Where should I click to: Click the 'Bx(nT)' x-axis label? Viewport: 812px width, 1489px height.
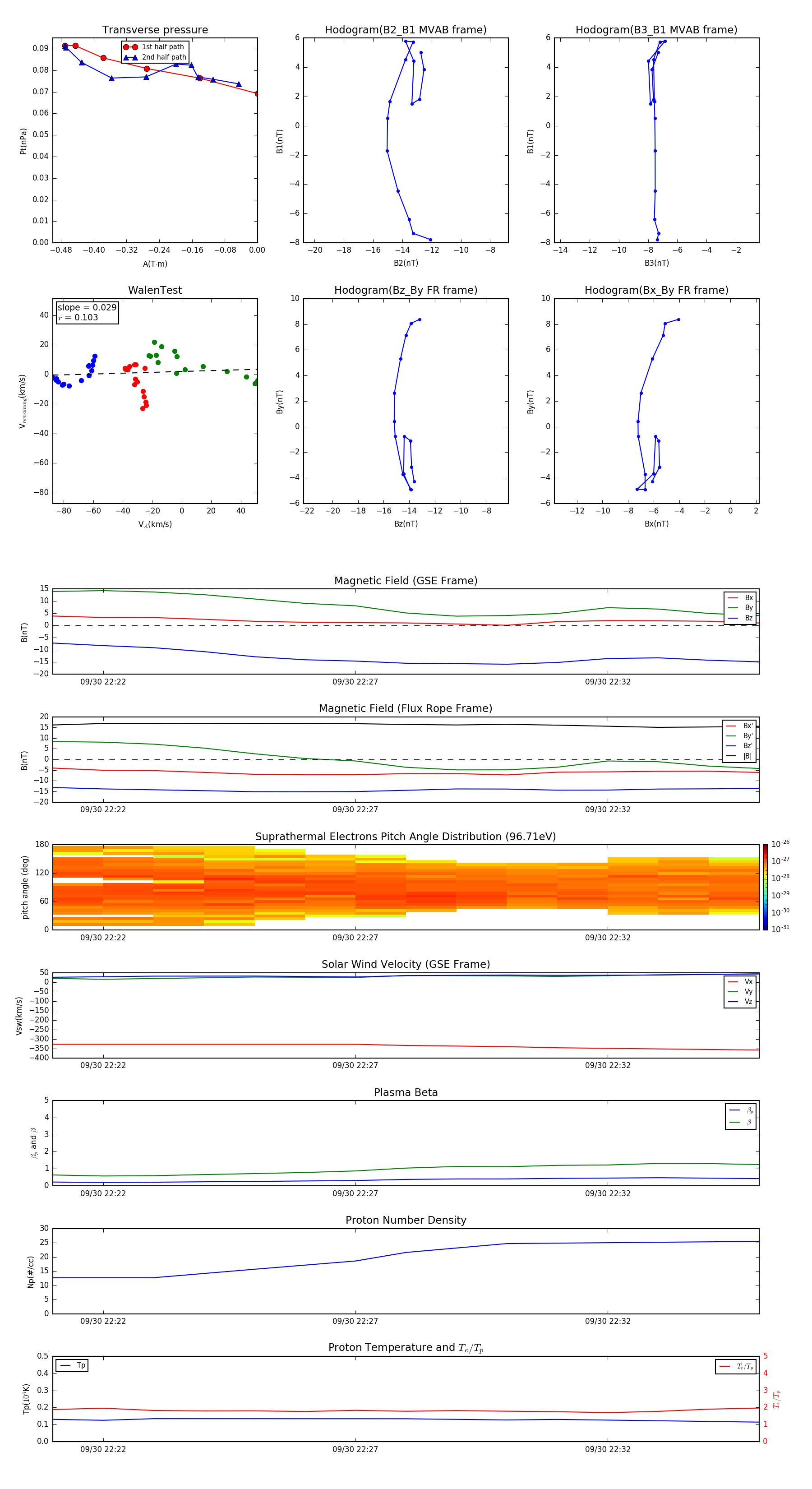[656, 524]
